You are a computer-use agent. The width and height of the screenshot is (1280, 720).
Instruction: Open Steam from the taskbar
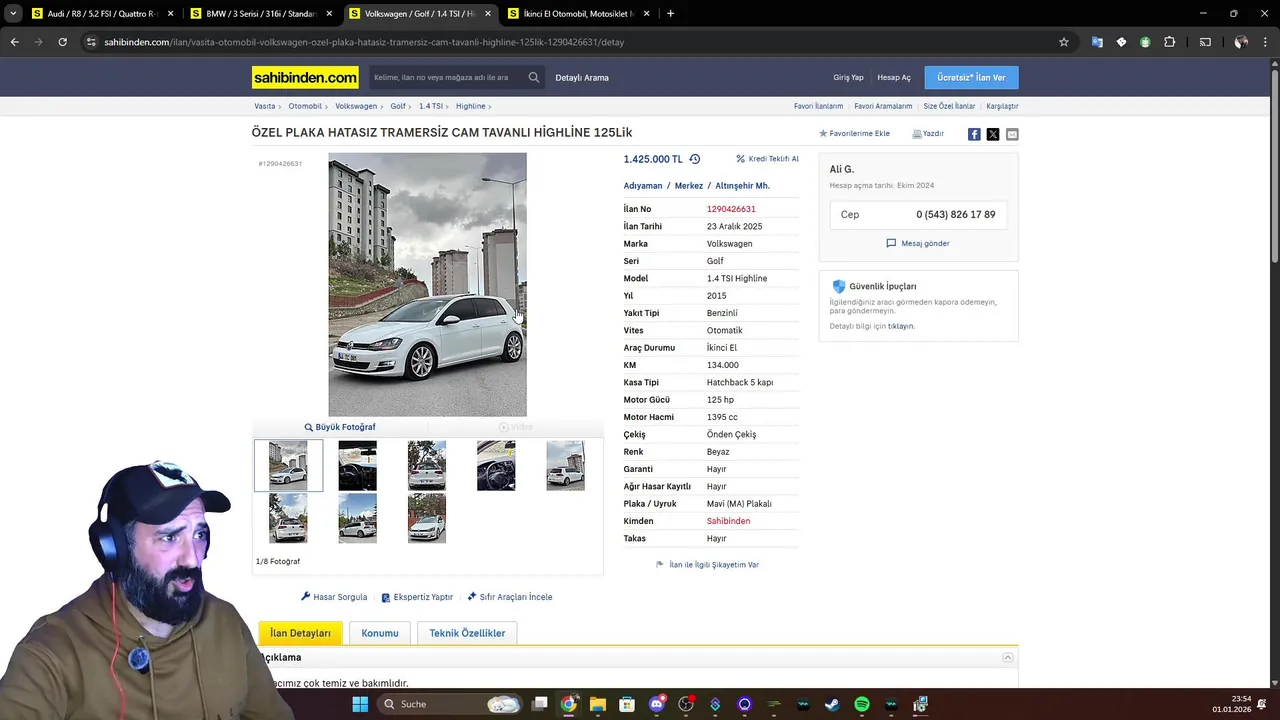click(x=832, y=704)
